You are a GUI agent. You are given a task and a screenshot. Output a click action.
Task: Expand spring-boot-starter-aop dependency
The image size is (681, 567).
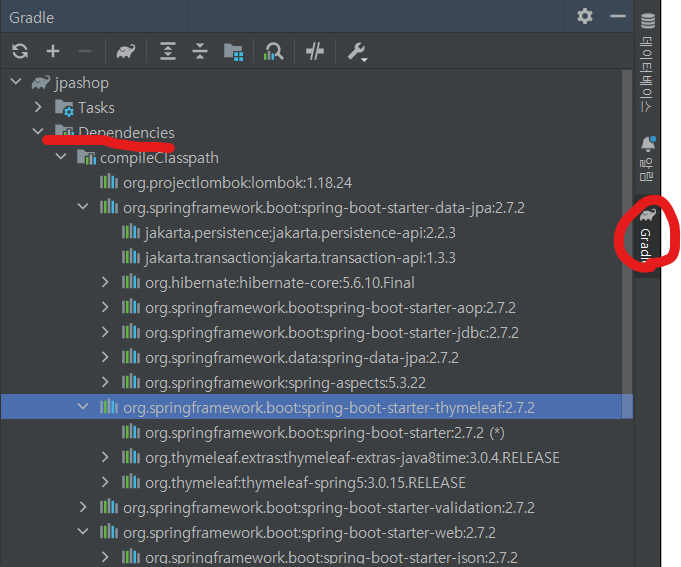[105, 307]
